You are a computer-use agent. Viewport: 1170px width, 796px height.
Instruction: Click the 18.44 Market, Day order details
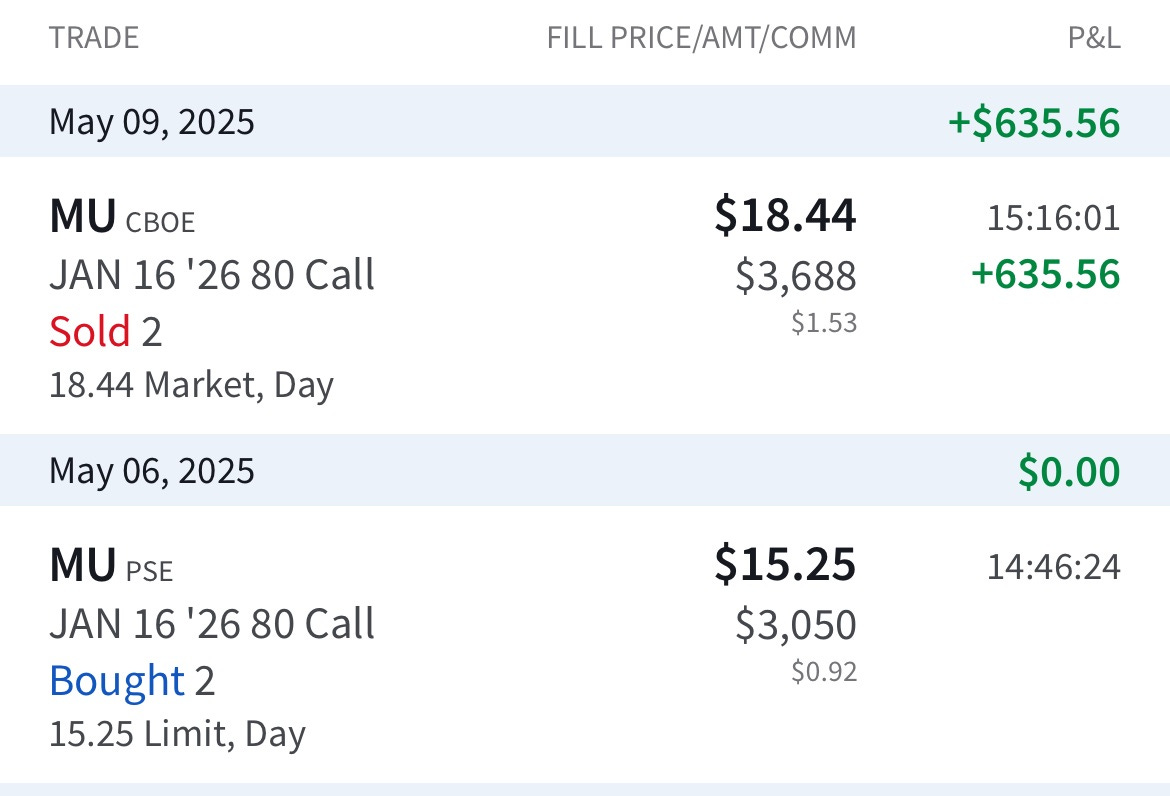tap(191, 386)
